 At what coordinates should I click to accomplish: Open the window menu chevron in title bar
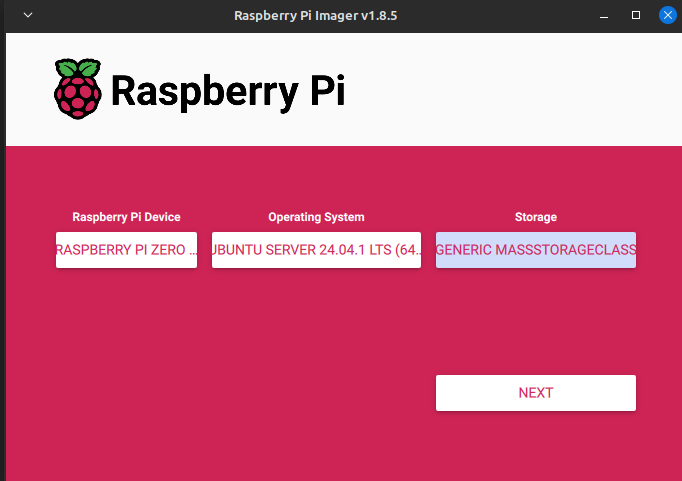pos(27,16)
